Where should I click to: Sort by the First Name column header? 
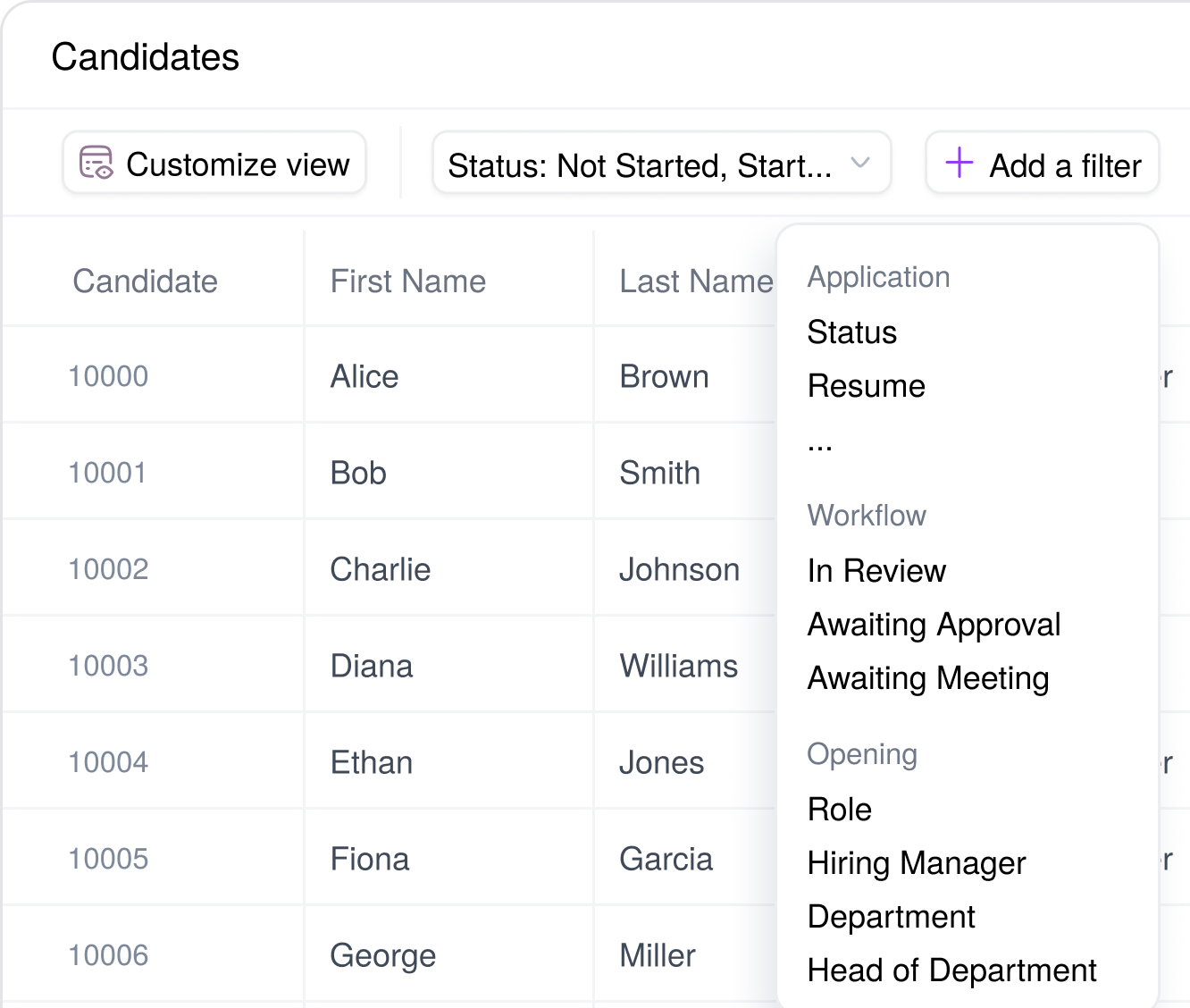[407, 281]
